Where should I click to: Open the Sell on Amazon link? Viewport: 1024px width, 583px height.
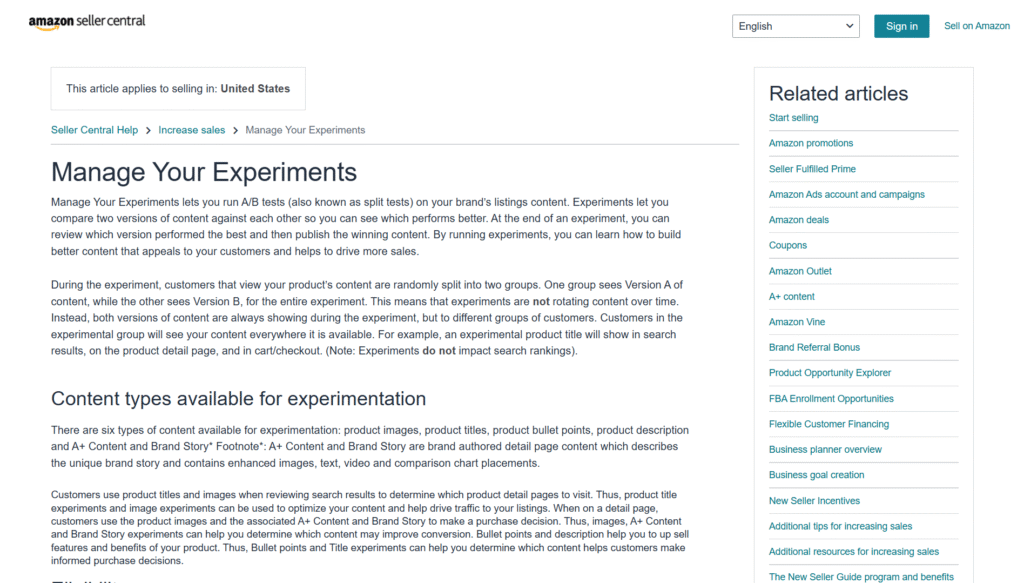[976, 26]
